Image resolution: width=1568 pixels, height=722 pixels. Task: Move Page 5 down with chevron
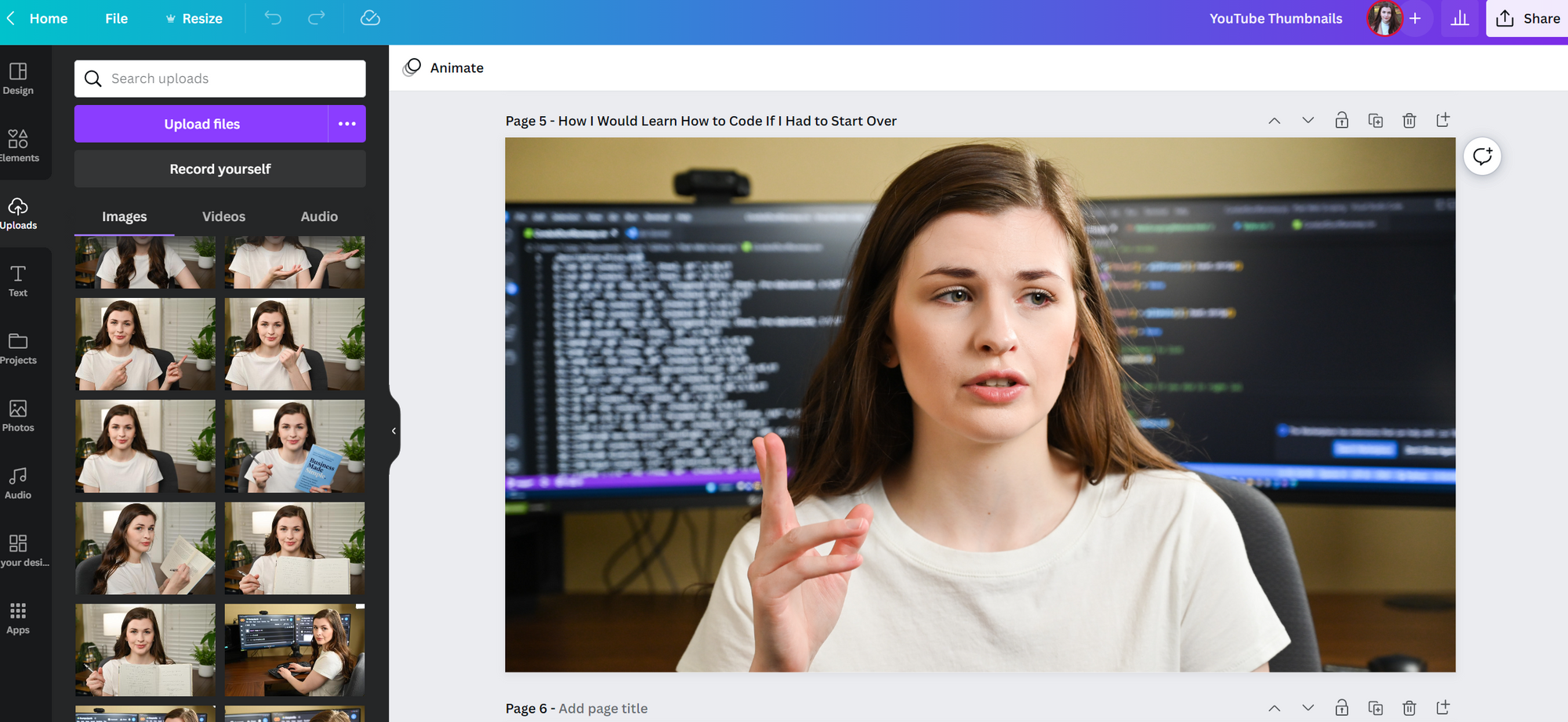1308,121
